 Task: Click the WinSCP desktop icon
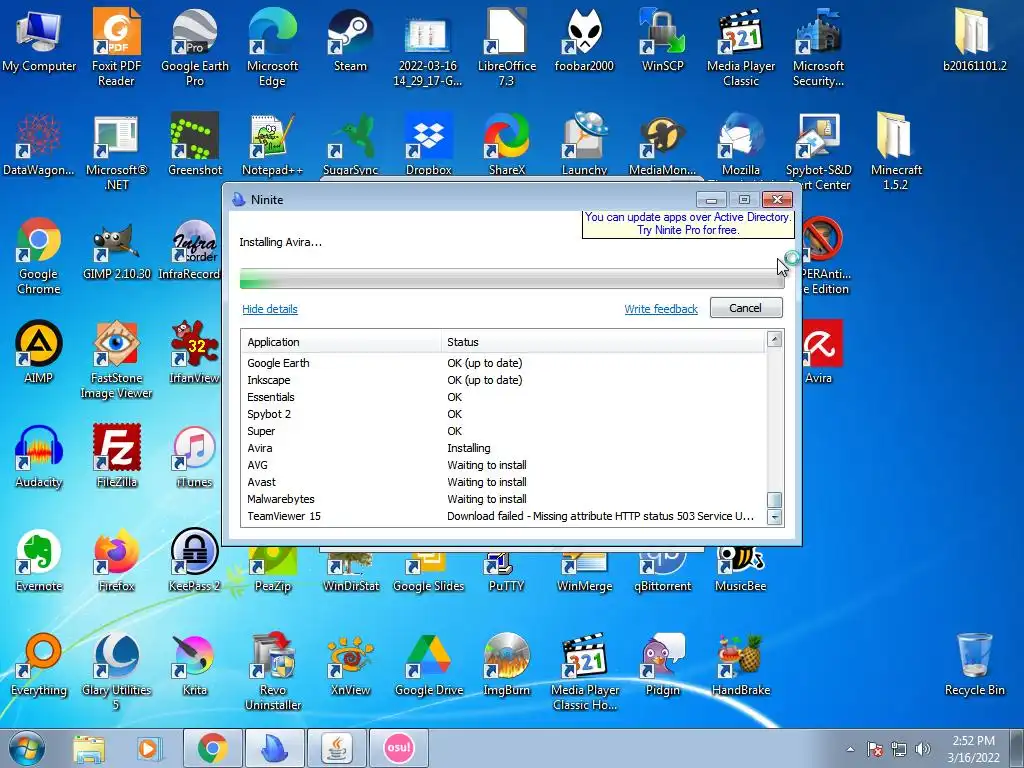[x=662, y=40]
